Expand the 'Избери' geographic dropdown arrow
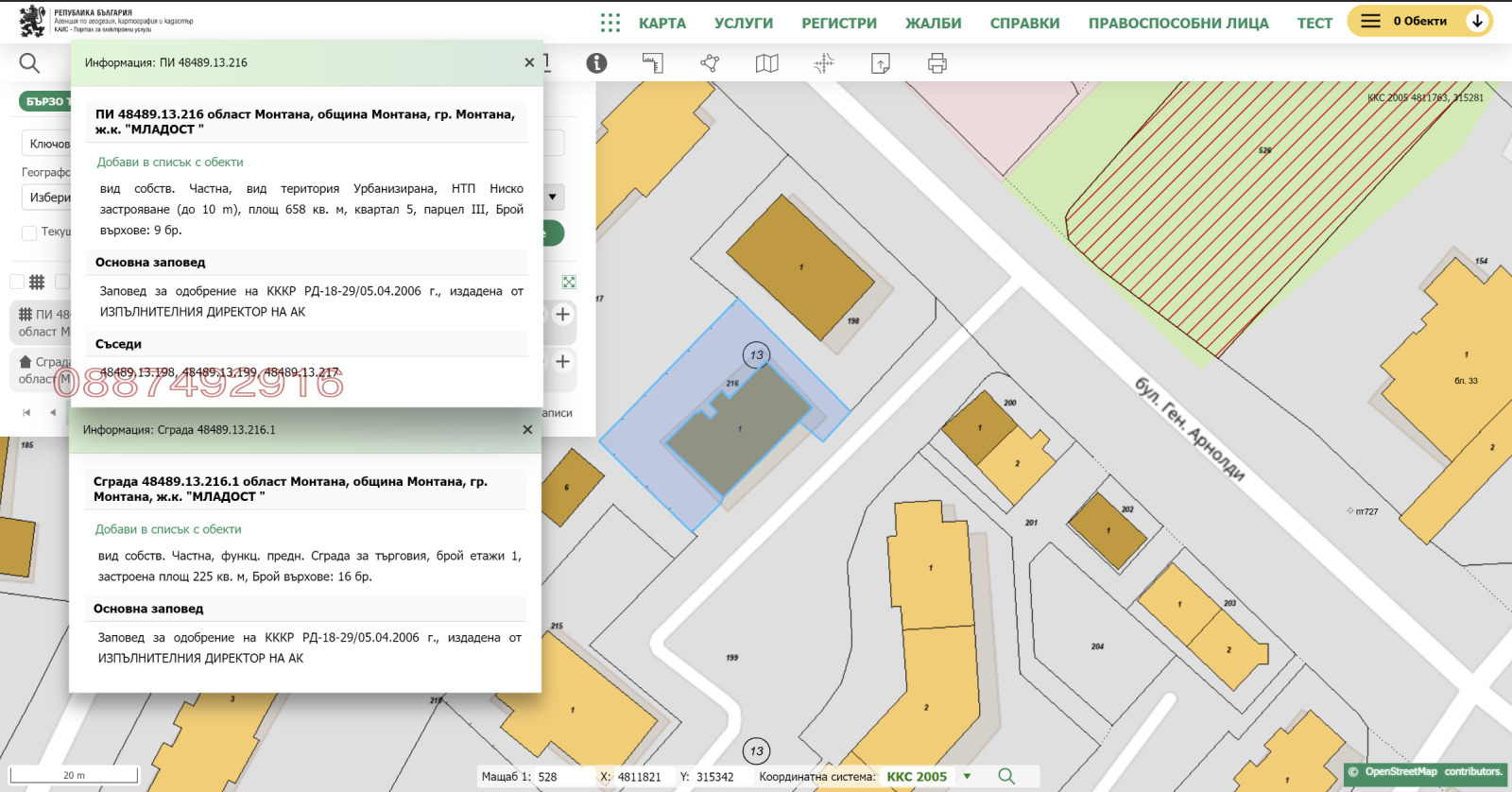The image size is (1512, 792). (552, 198)
